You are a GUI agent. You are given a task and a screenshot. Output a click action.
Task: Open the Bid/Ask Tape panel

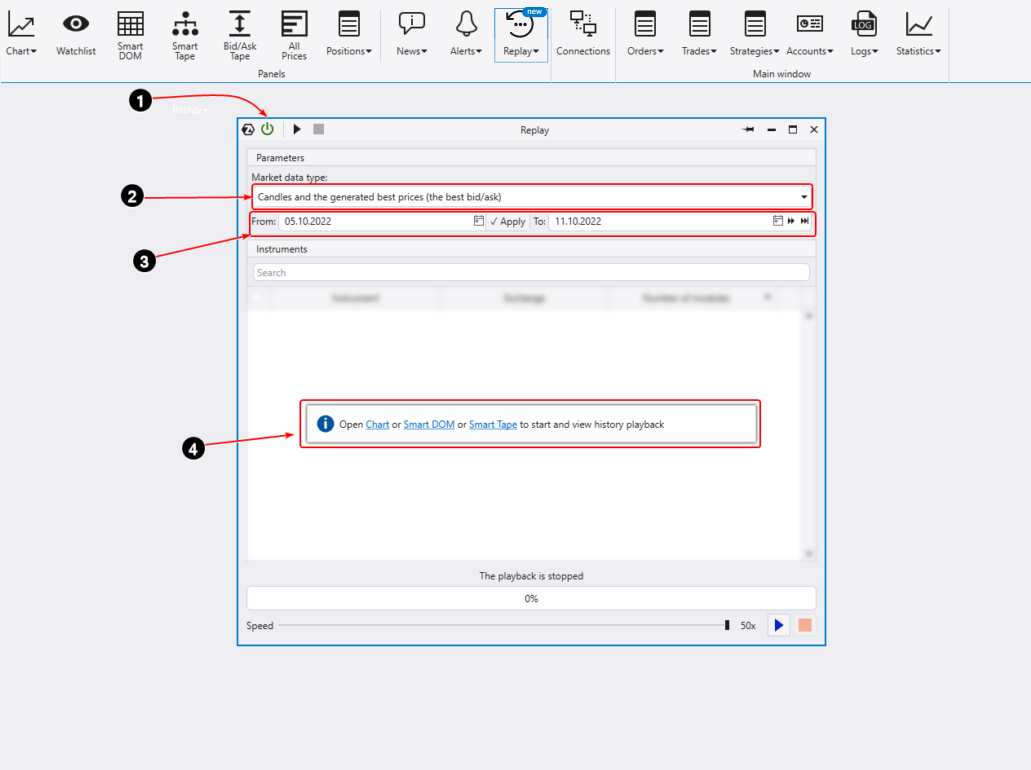[240, 33]
